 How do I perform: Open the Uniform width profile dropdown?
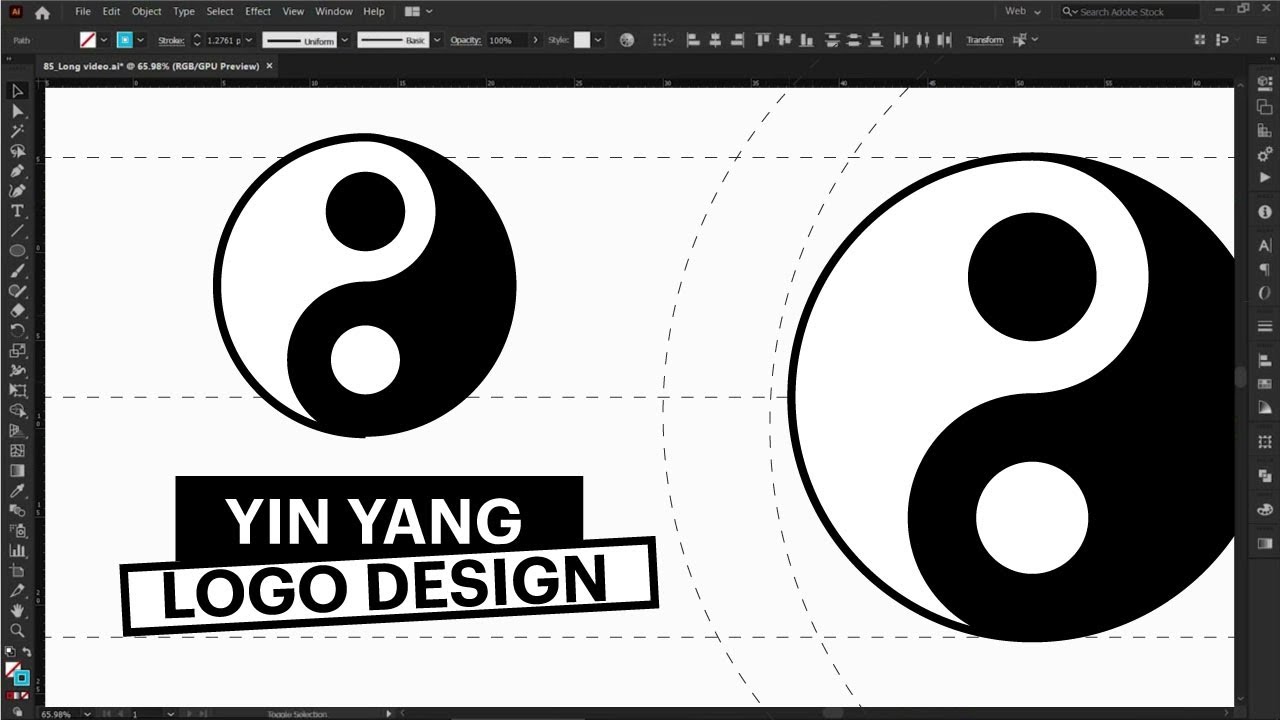[x=345, y=40]
